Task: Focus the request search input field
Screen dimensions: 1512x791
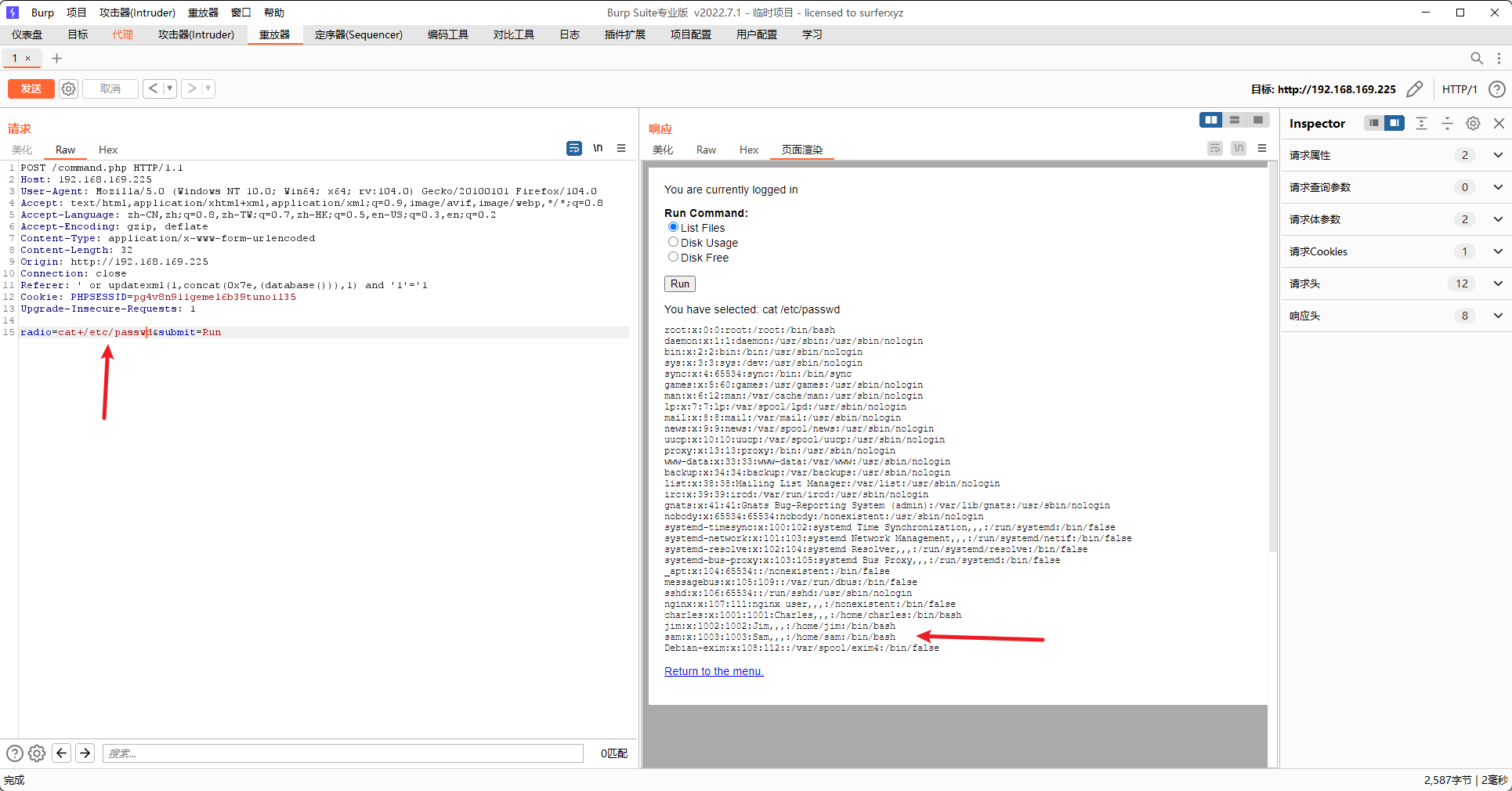Action: point(343,753)
